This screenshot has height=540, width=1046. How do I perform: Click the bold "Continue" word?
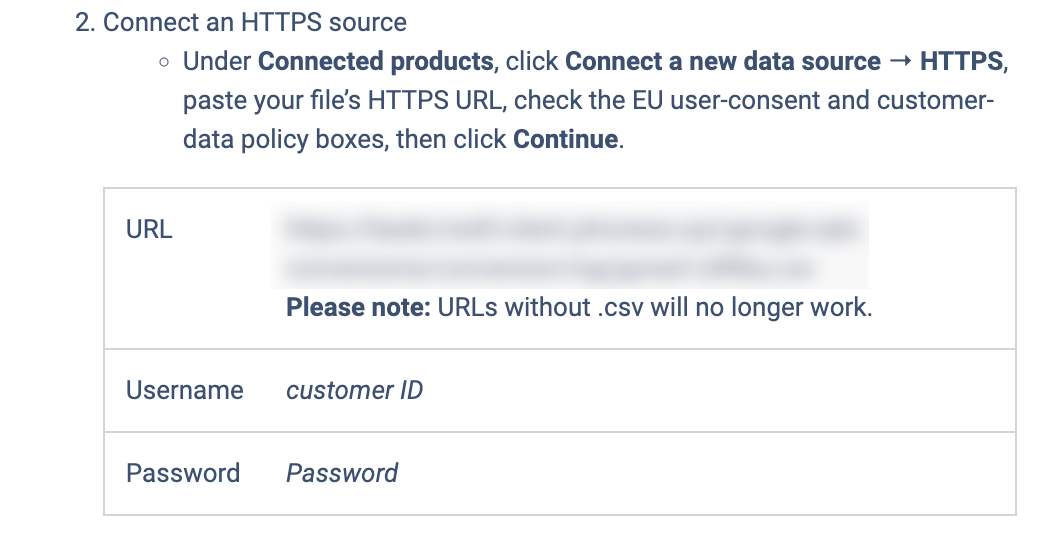tap(565, 139)
